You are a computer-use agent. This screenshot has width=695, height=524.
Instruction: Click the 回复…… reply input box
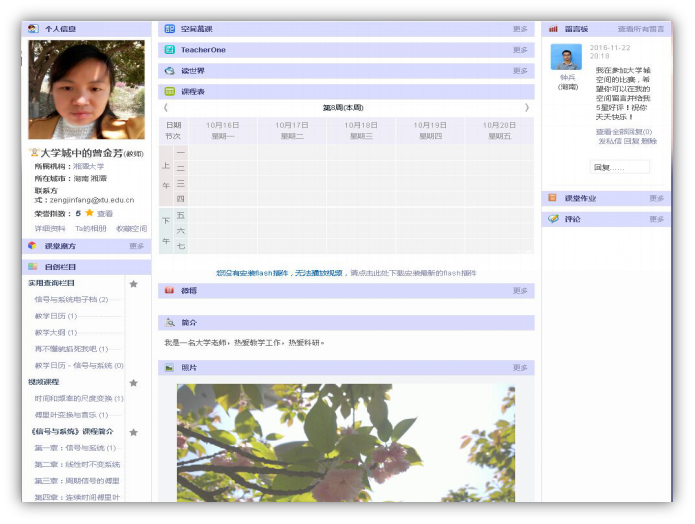(620, 167)
